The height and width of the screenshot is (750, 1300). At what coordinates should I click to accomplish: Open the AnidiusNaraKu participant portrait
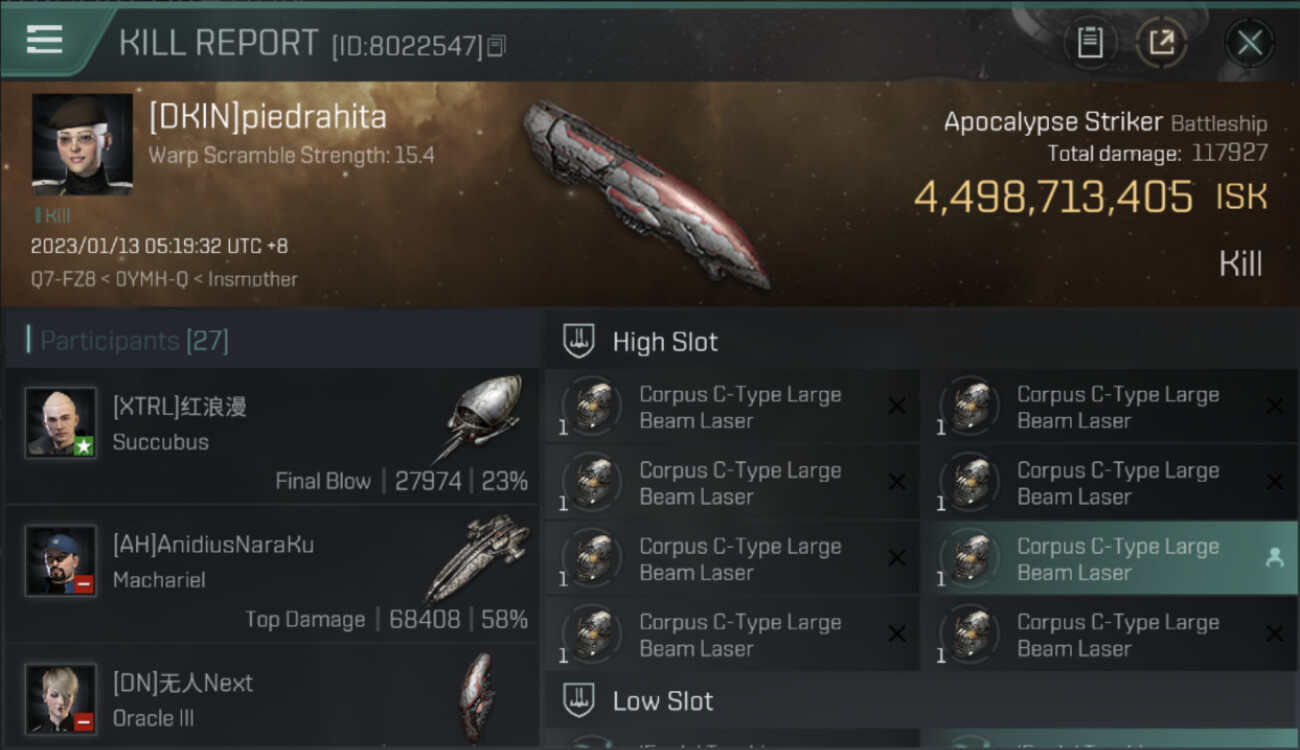[61, 561]
